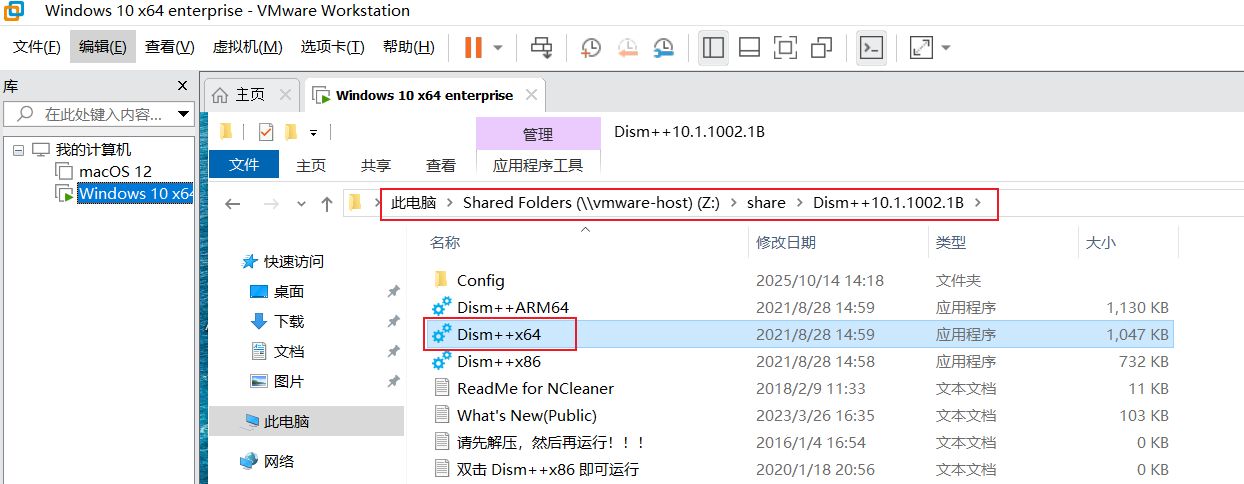1244x484 pixels.
Task: Open the dropdown arrow beside the Suspend button
Action: (498, 47)
